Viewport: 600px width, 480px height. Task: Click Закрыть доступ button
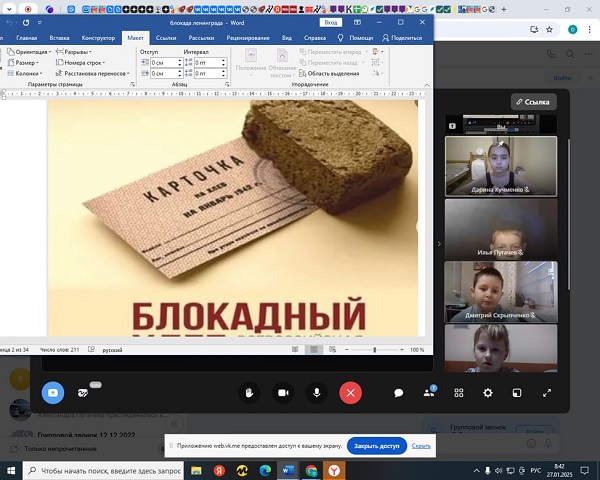tap(377, 446)
